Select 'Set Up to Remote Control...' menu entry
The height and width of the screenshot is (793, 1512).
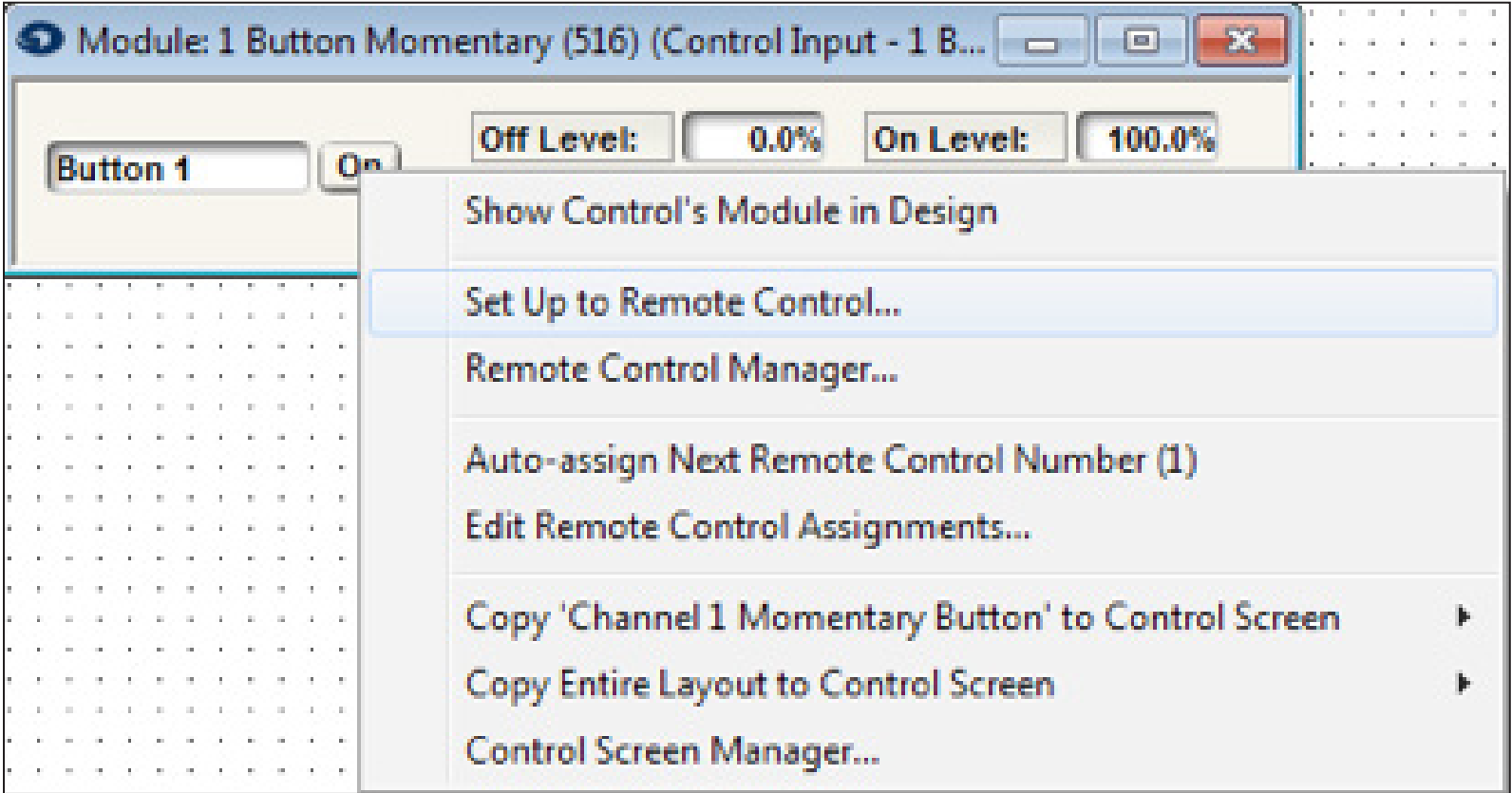[683, 303]
